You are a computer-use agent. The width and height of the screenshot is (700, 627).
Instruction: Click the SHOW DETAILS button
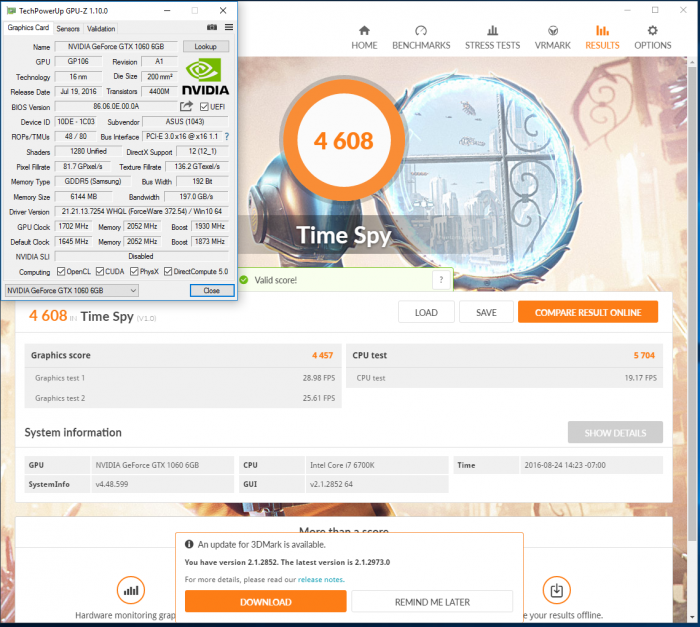point(615,433)
